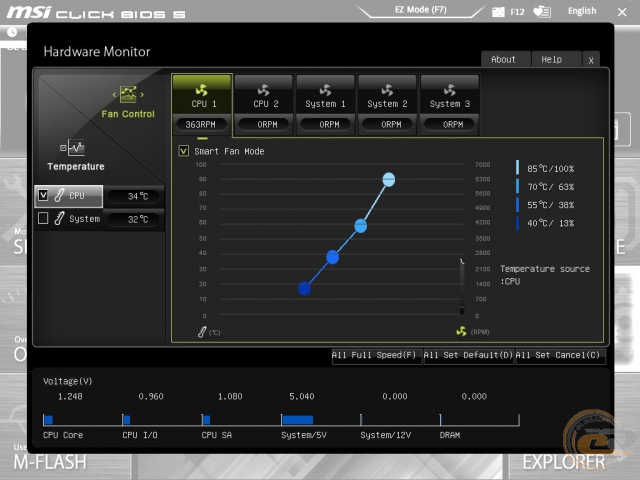The width and height of the screenshot is (640, 480).
Task: Select the 70°C fan curve point
Action: 360,226
